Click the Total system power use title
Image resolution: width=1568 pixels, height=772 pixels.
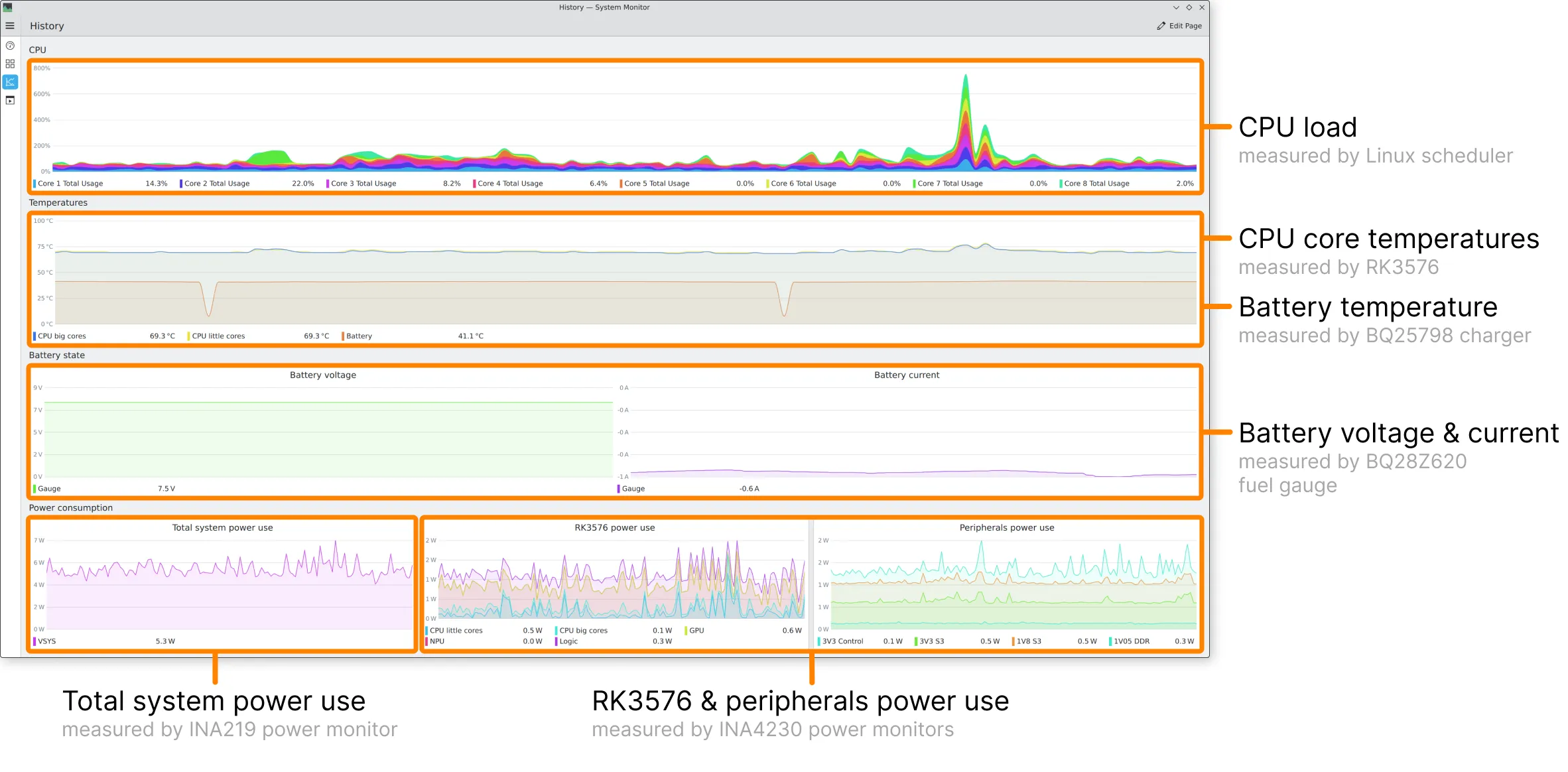tap(223, 527)
